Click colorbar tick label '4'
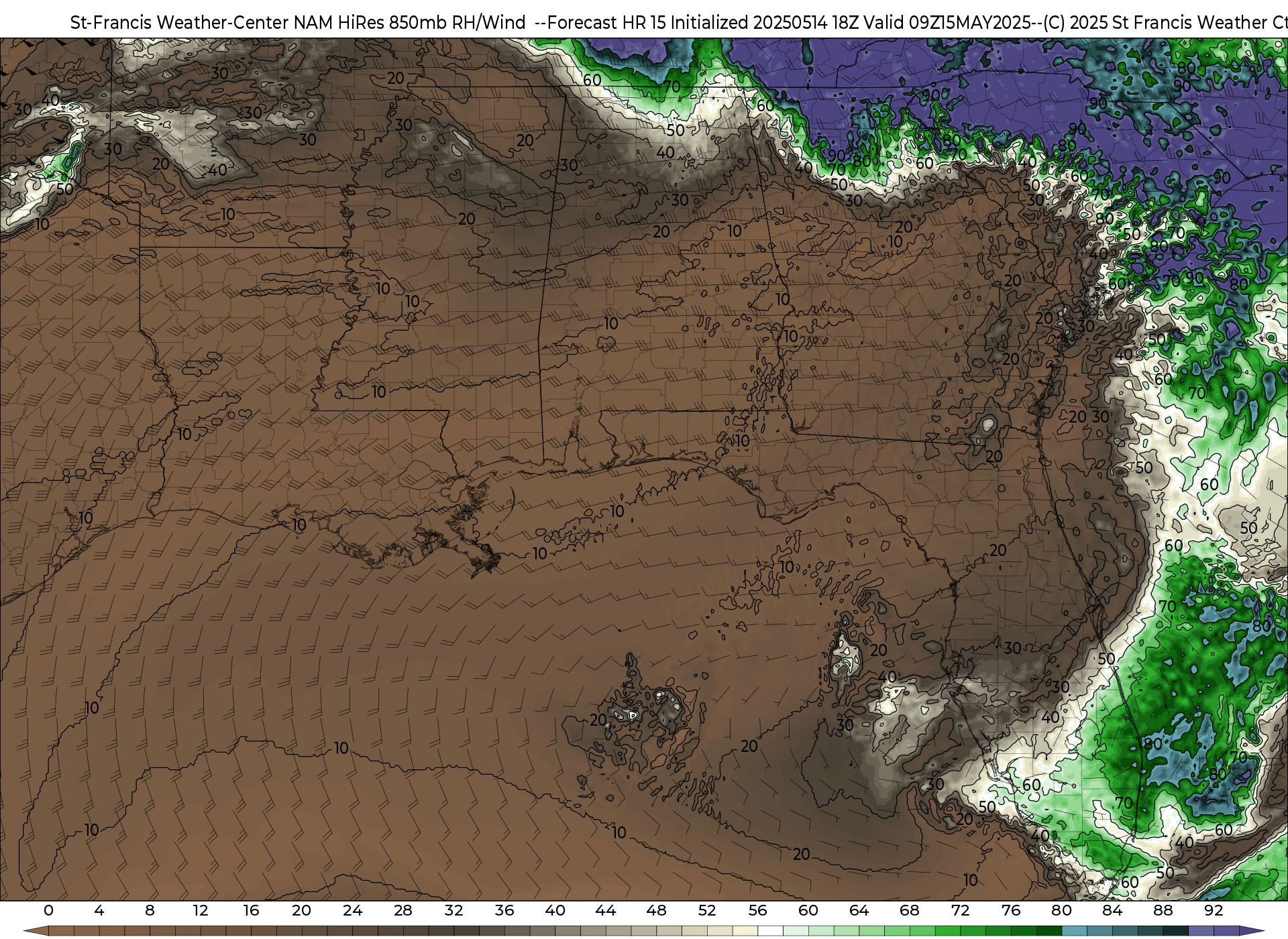1288x939 pixels. (x=99, y=910)
